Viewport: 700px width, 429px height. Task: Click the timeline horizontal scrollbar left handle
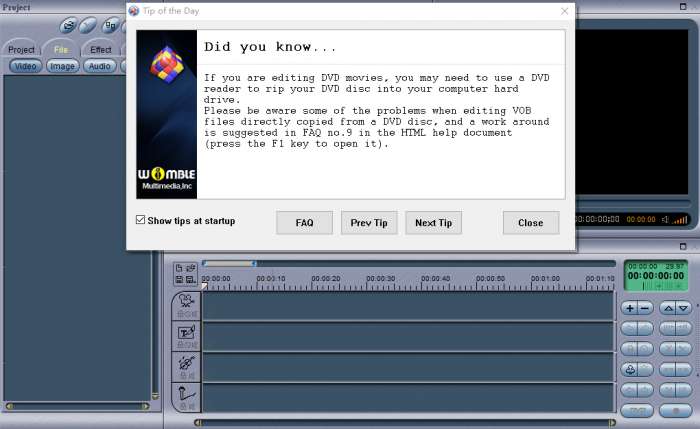(x=198, y=422)
